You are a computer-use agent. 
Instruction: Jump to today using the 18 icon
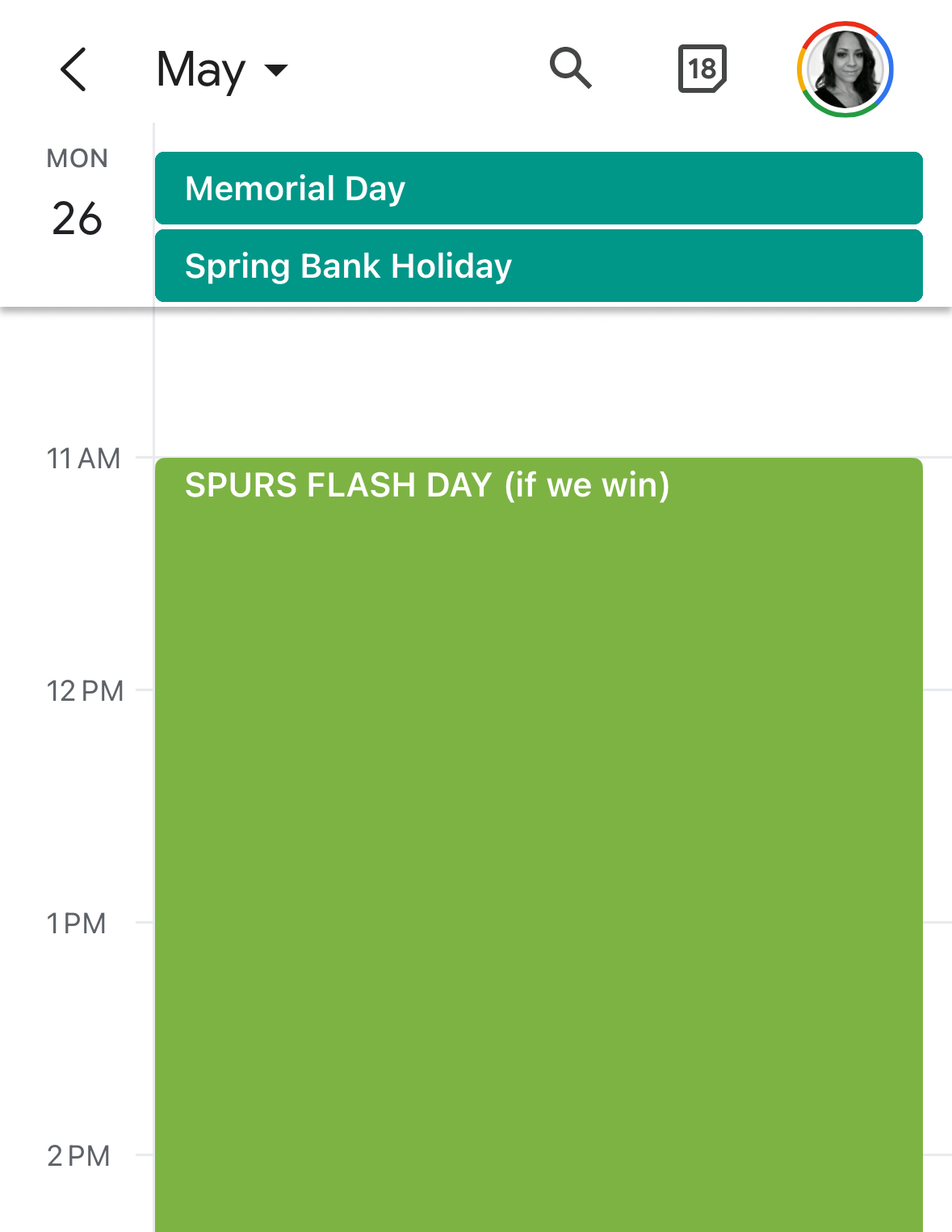click(702, 69)
